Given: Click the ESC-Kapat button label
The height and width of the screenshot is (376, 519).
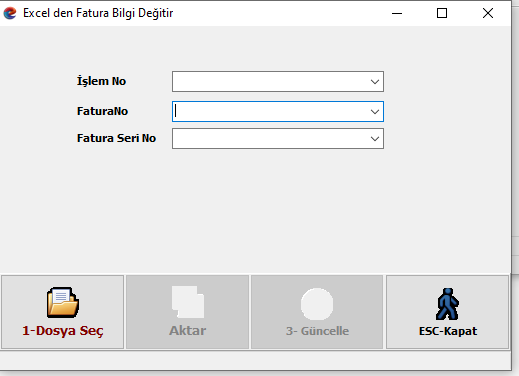Looking at the screenshot, I should [448, 331].
